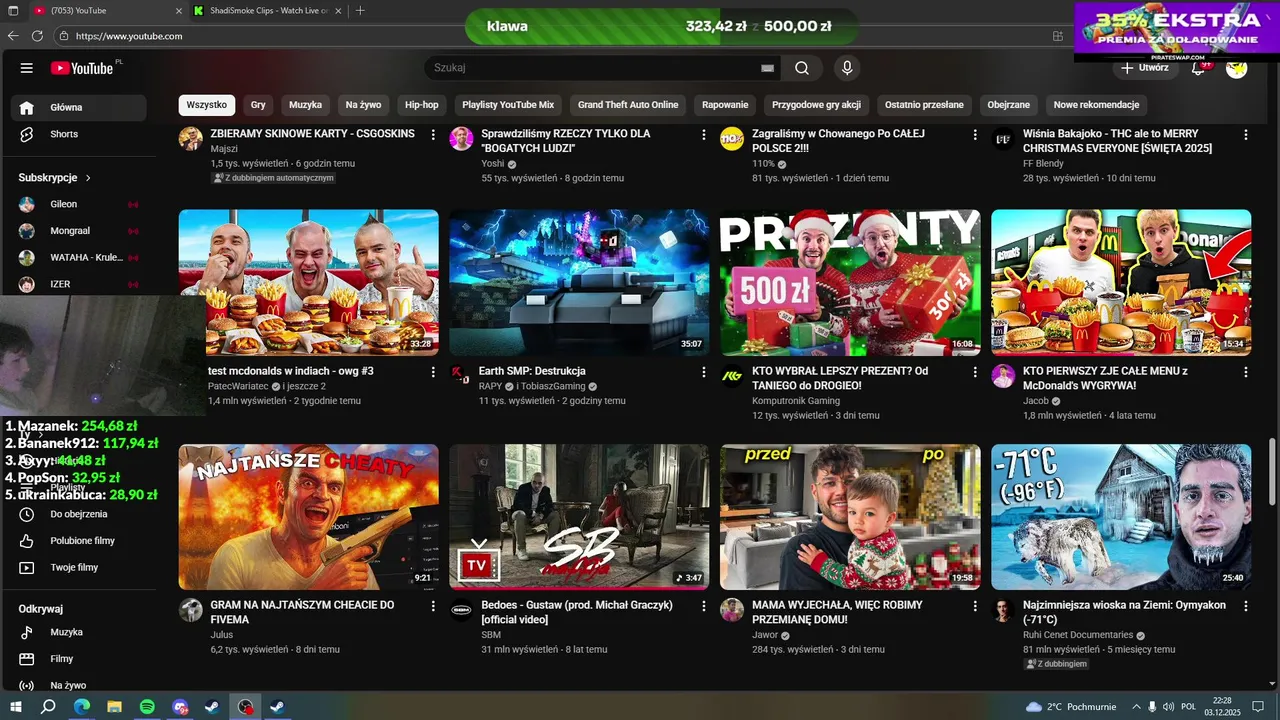The image size is (1280, 720).
Task: Open Komputronik Gaming channel avatar
Action: coord(732,376)
